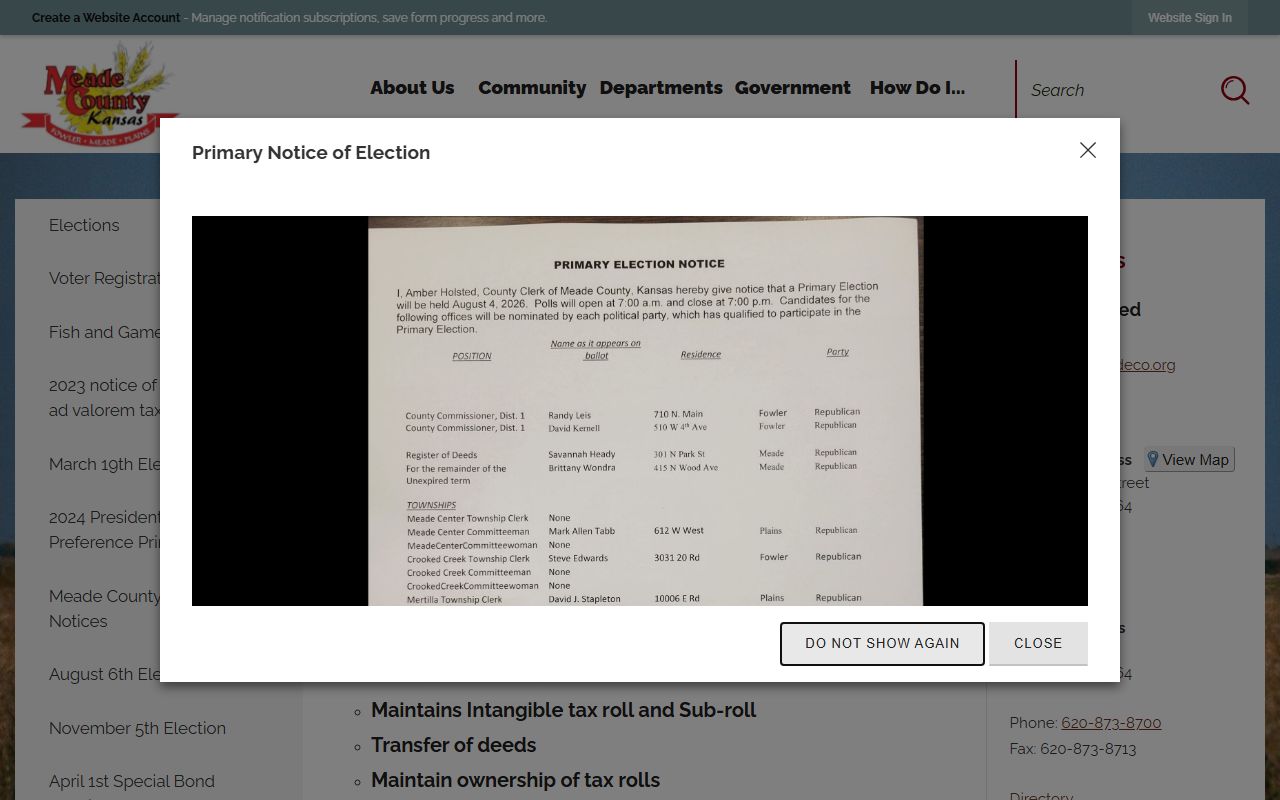Click the Fax 620-873-8713 text

(1072, 748)
